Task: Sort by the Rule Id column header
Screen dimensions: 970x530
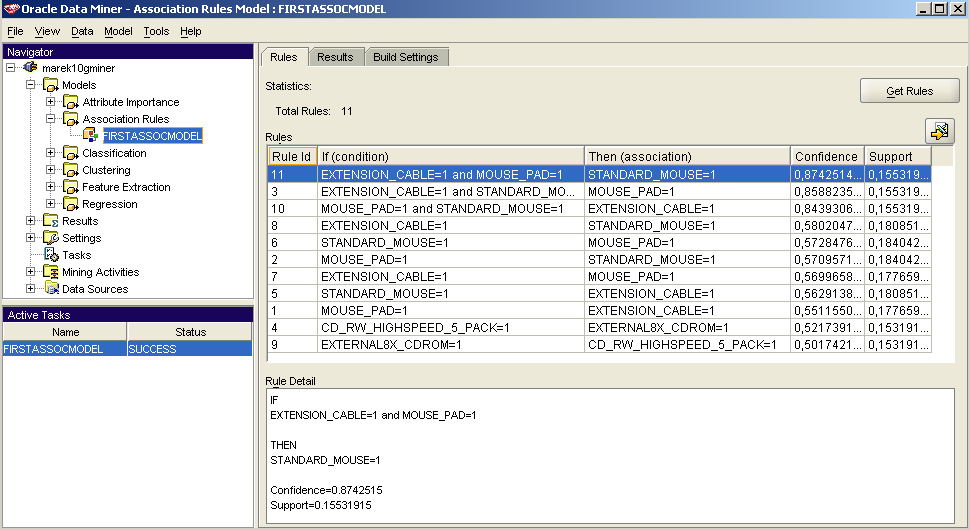Action: [x=292, y=156]
